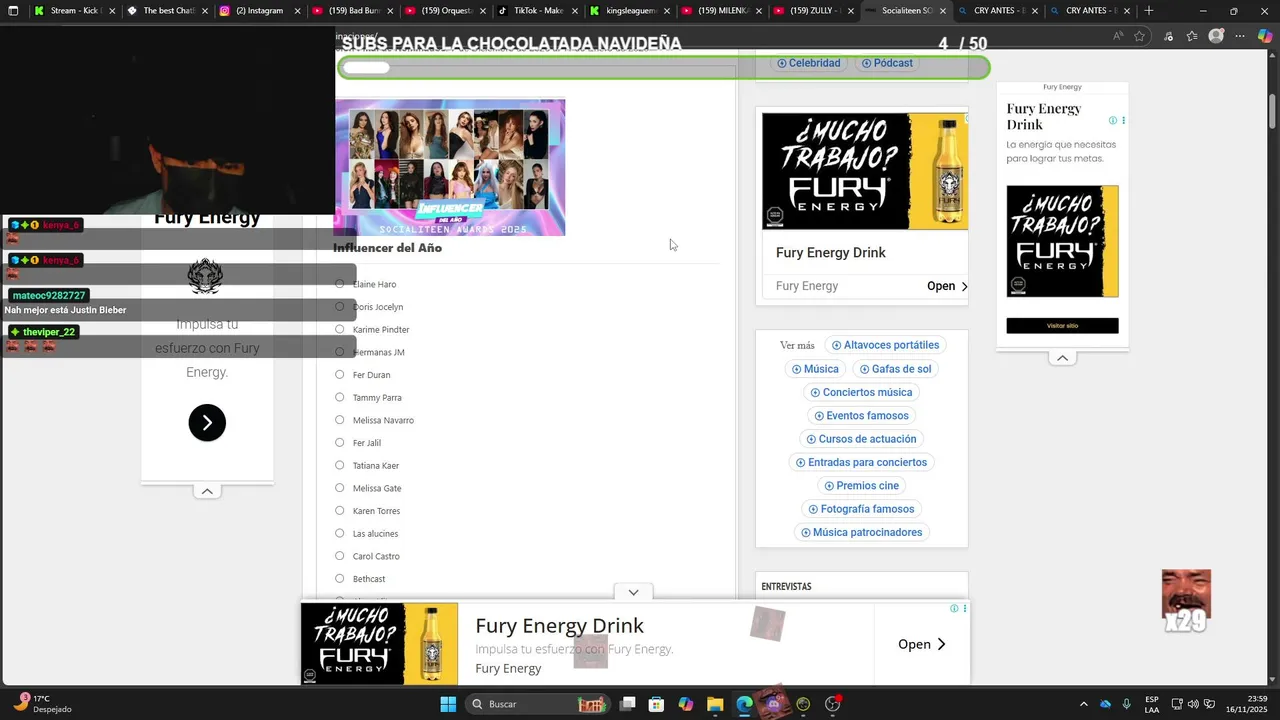1280x720 pixels.
Task: Choose Las alucines in the poll
Action: [x=340, y=533]
